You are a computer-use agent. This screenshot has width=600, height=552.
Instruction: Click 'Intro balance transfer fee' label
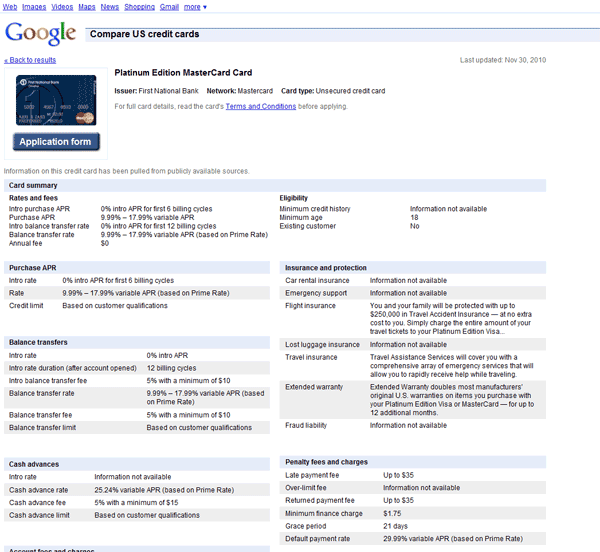(x=48, y=381)
